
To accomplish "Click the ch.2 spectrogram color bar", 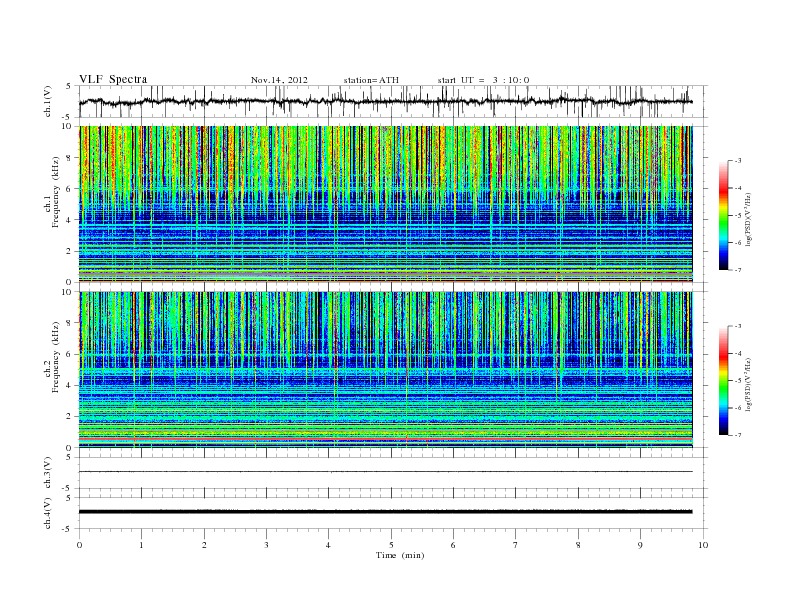I will (723, 381).
